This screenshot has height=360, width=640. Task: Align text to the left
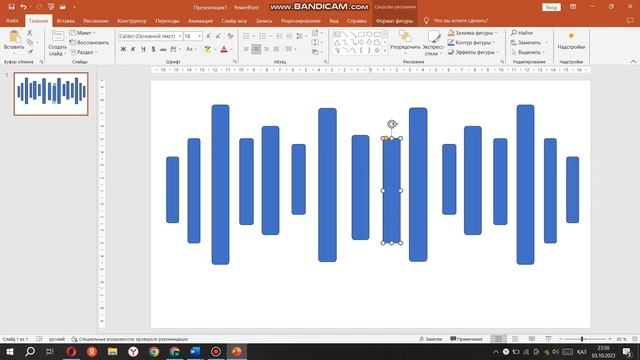tap(246, 49)
